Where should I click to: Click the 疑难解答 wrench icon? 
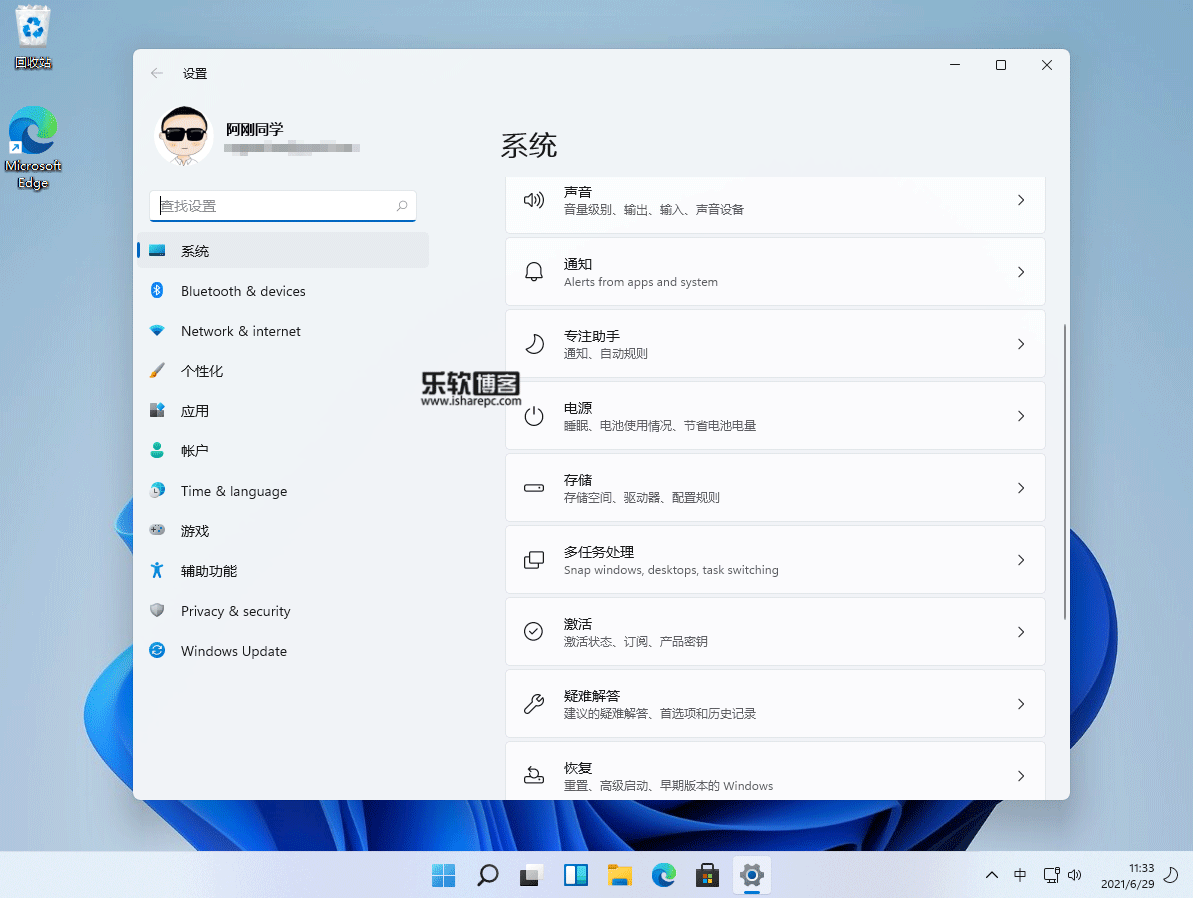click(x=533, y=703)
